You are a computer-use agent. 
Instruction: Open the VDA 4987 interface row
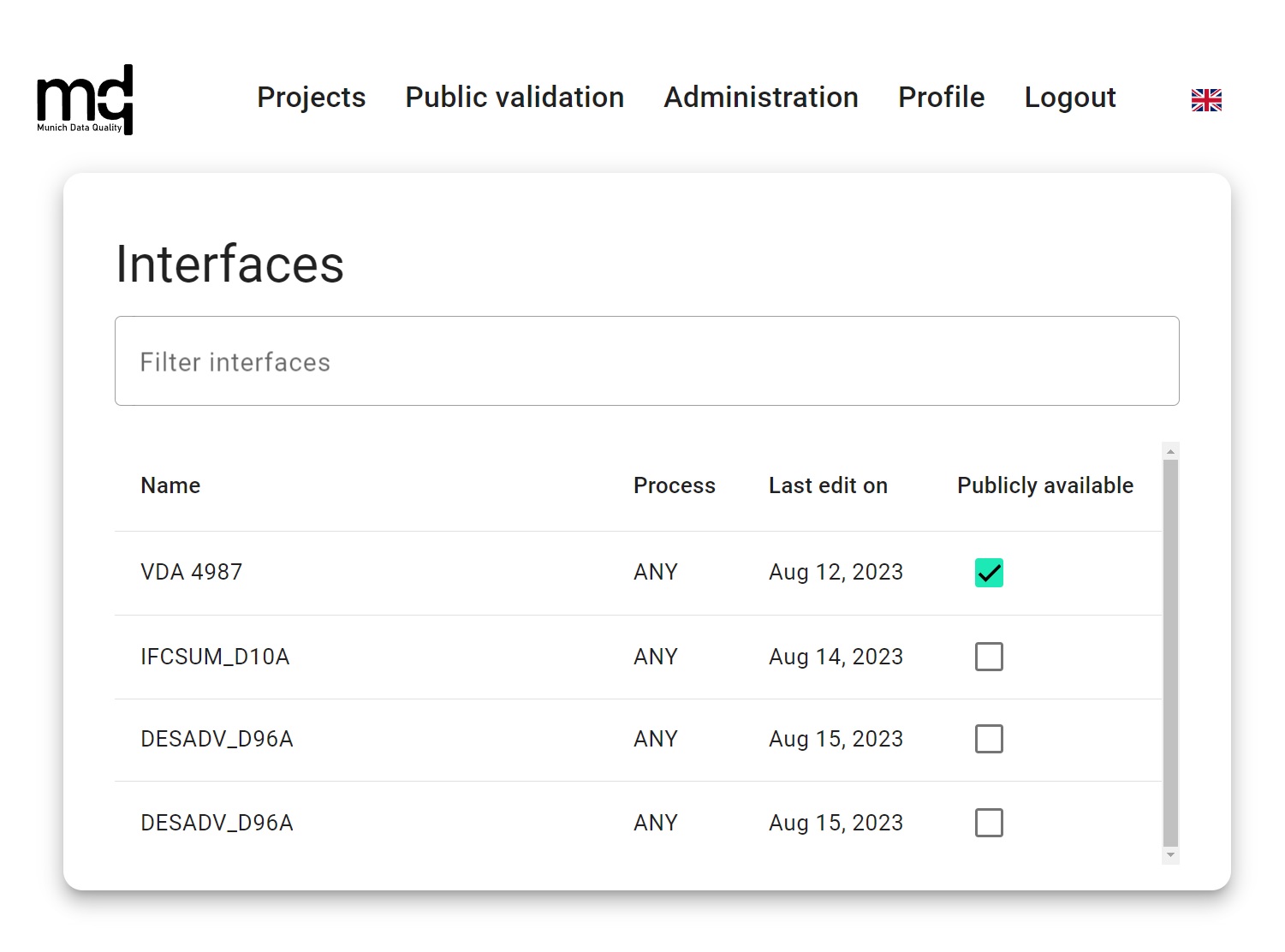click(638, 573)
